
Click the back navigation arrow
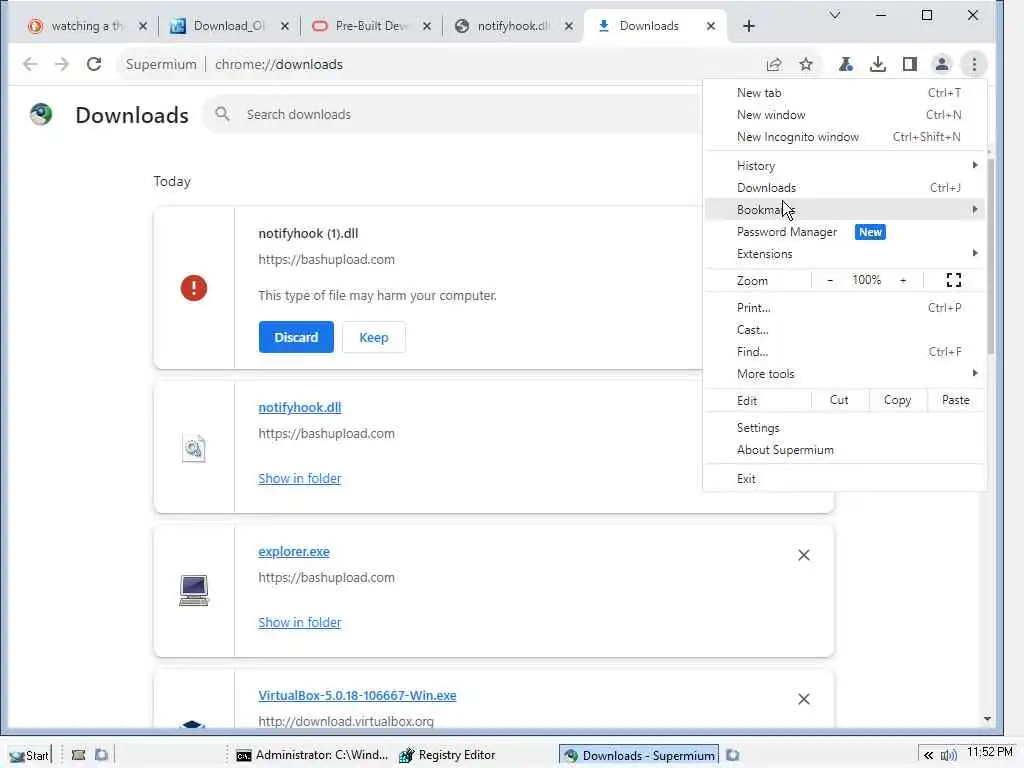[x=29, y=64]
